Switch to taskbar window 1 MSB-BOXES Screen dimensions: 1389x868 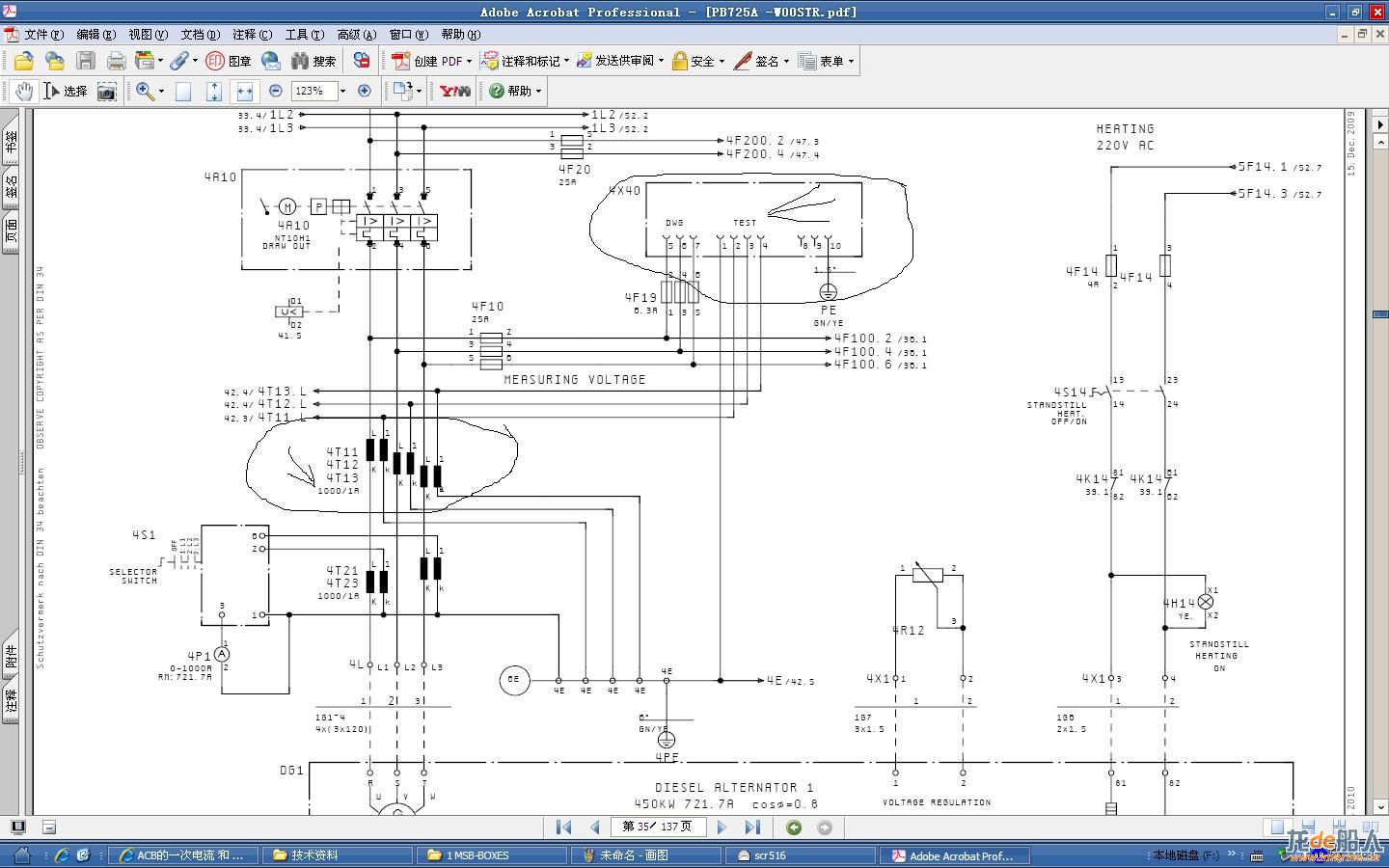[x=492, y=855]
